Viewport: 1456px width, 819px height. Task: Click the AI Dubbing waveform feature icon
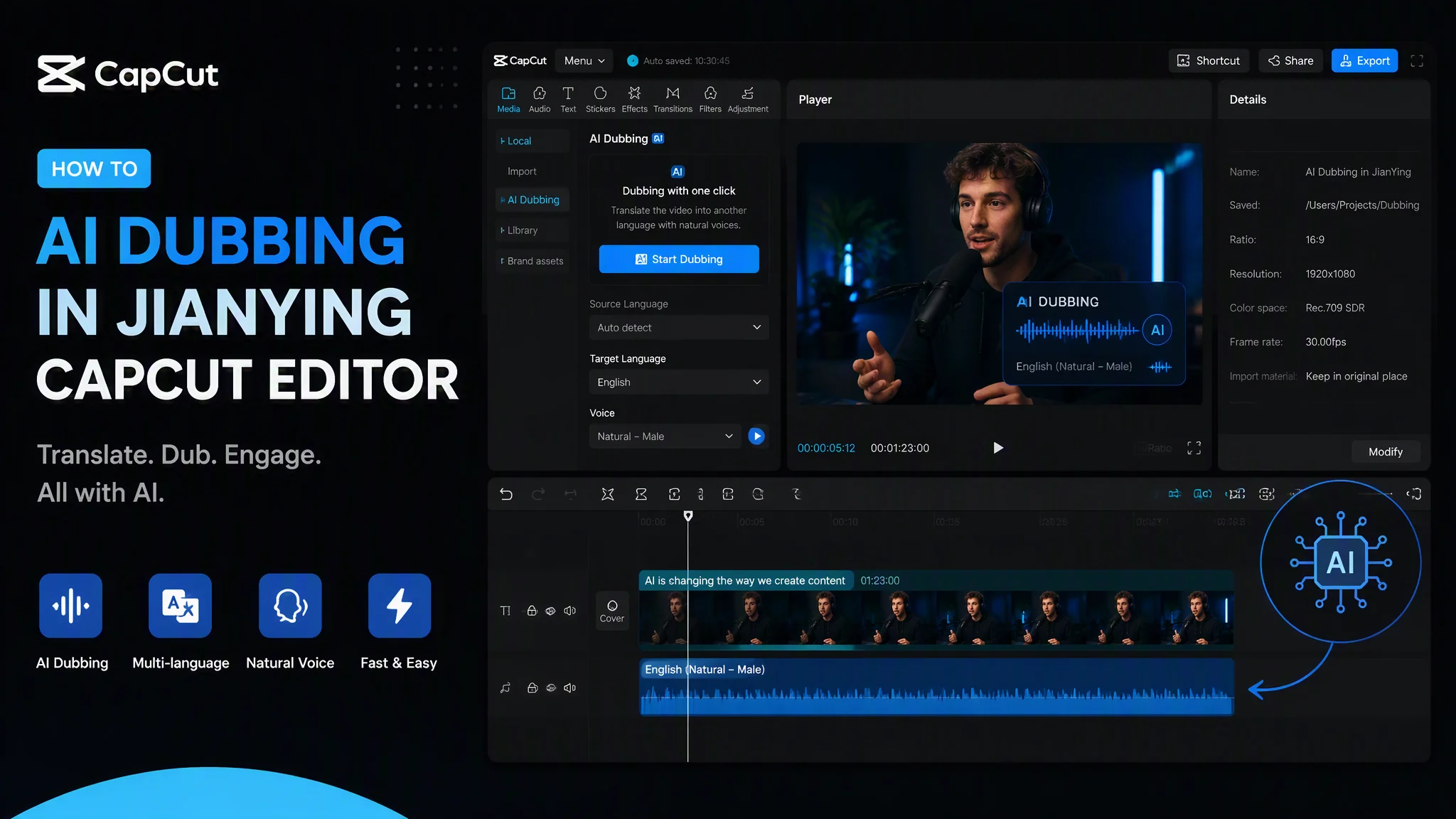point(71,605)
